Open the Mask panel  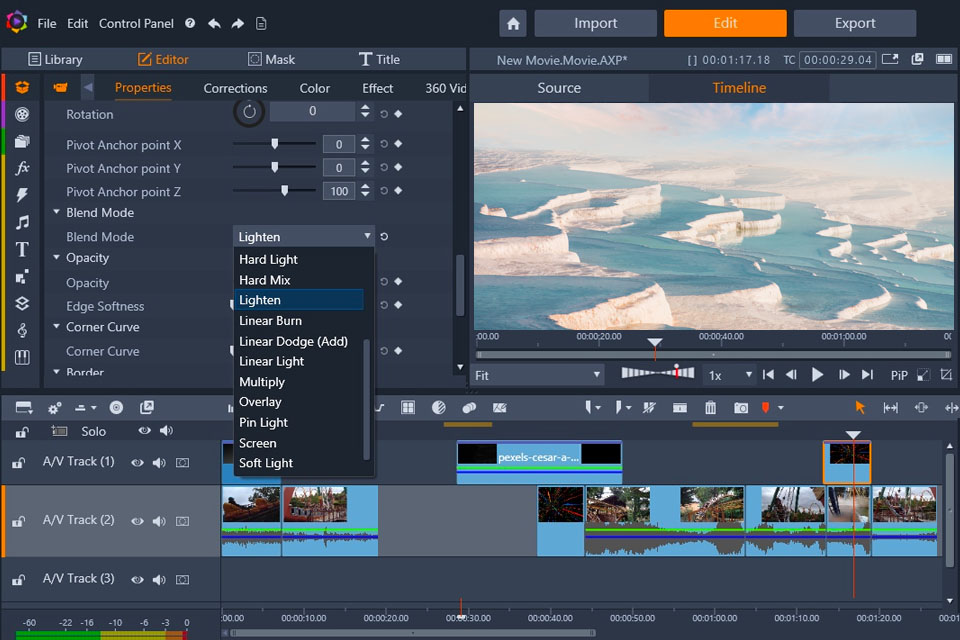(x=271, y=59)
